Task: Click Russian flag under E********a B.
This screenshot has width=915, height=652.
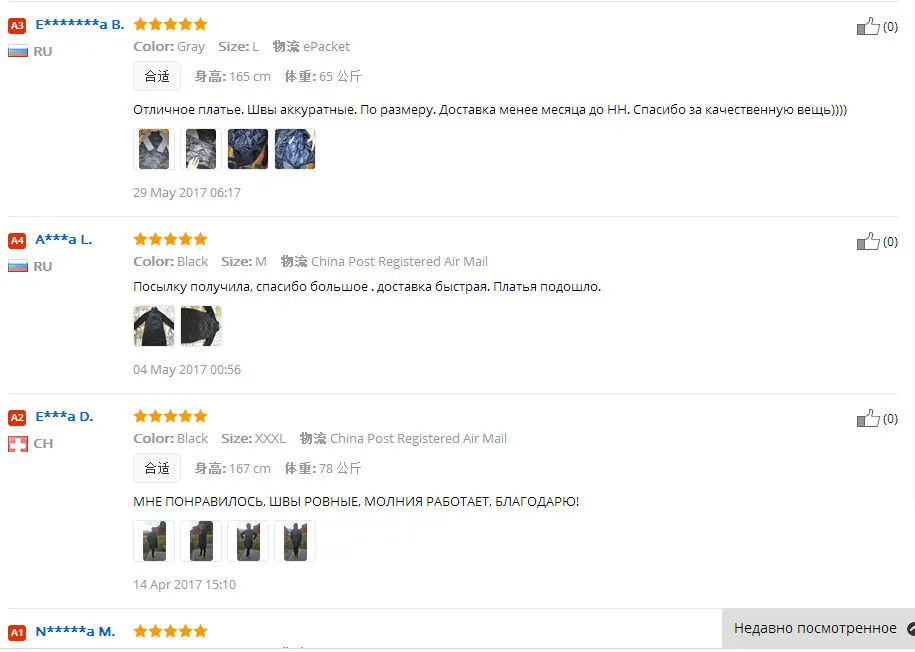Action: click(x=18, y=51)
